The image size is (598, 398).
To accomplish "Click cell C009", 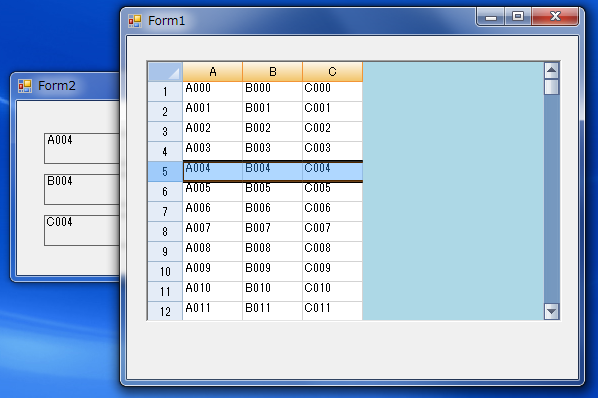I will 333,271.
